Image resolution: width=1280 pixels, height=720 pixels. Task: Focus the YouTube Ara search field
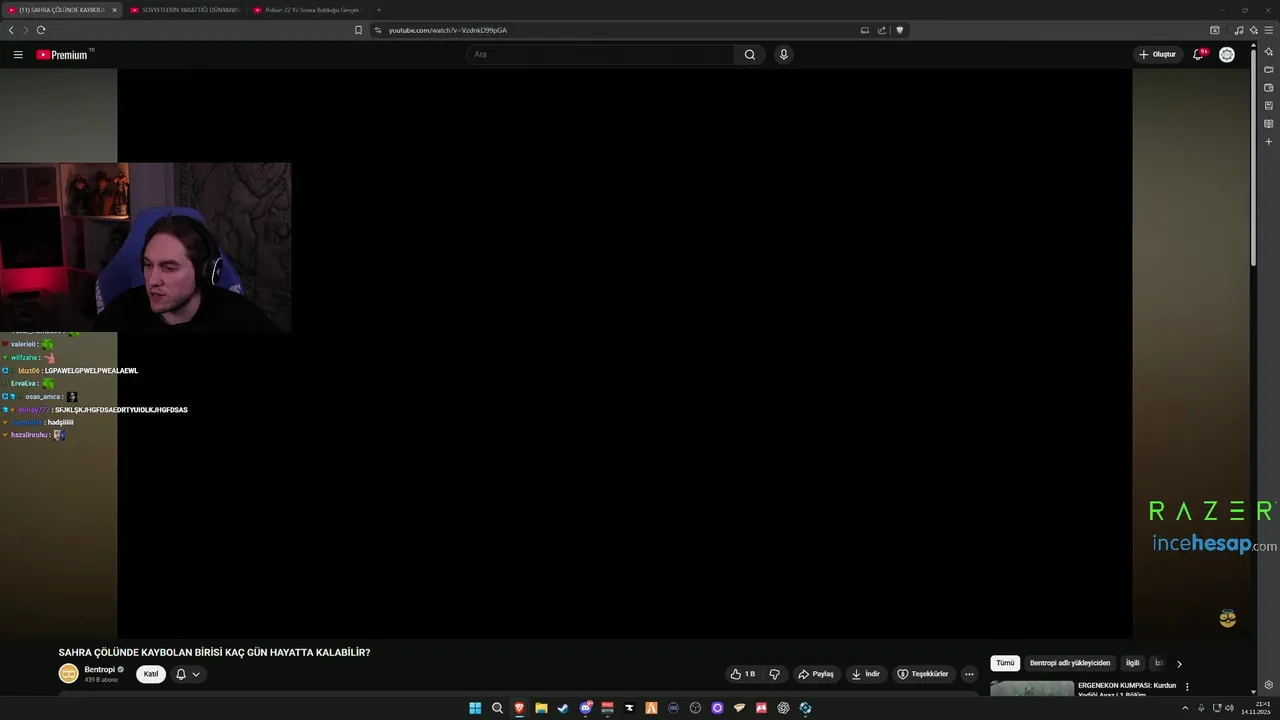click(600, 55)
